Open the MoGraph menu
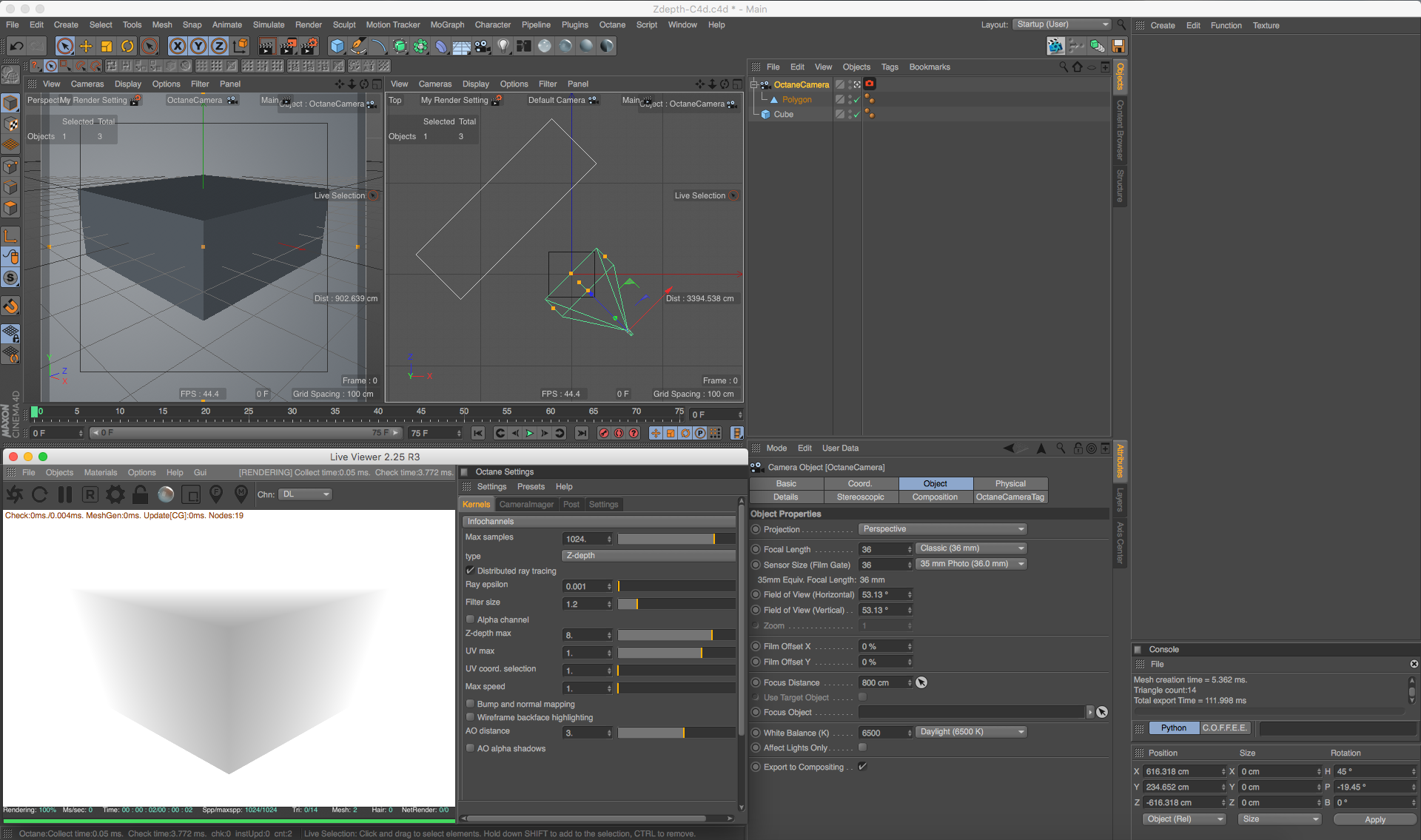The image size is (1421, 840). pos(447,24)
